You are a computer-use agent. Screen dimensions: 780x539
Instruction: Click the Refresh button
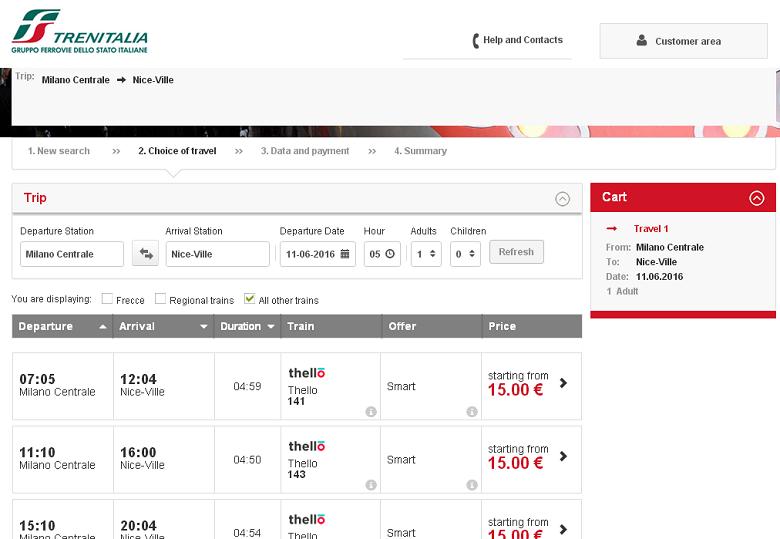click(x=516, y=252)
